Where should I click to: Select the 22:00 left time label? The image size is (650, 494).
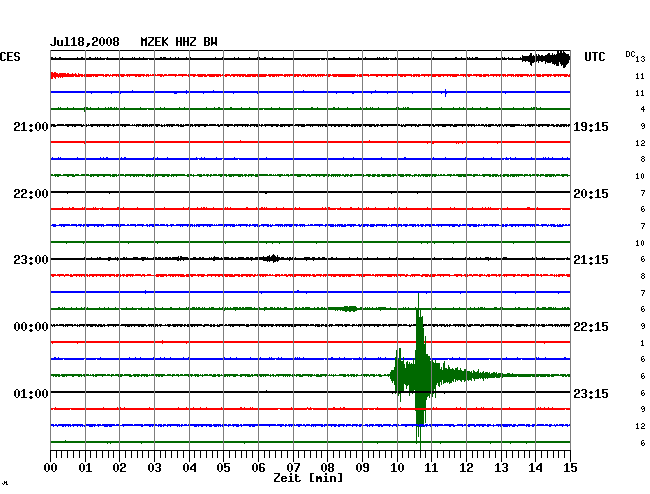[31, 193]
